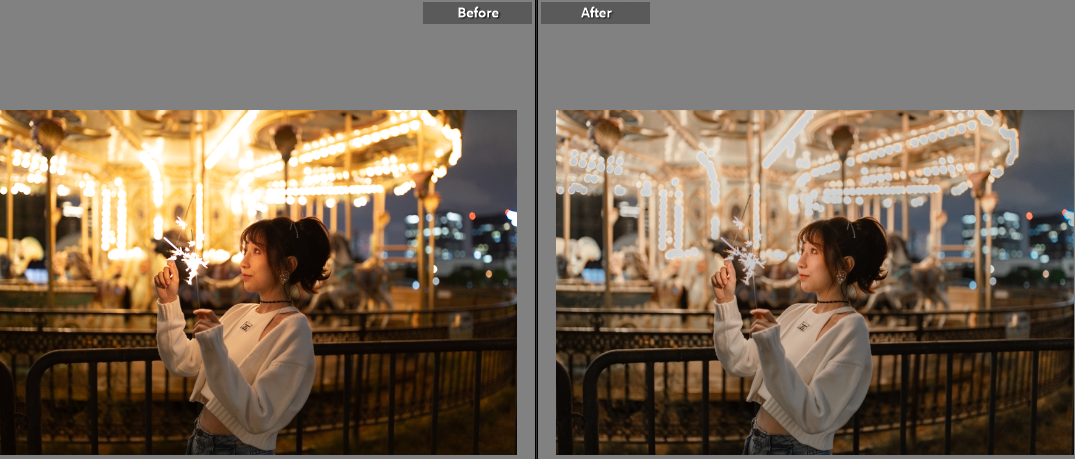Click the black choker necklace in After photo
Screen dimensions: 1075x459
click(x=829, y=301)
